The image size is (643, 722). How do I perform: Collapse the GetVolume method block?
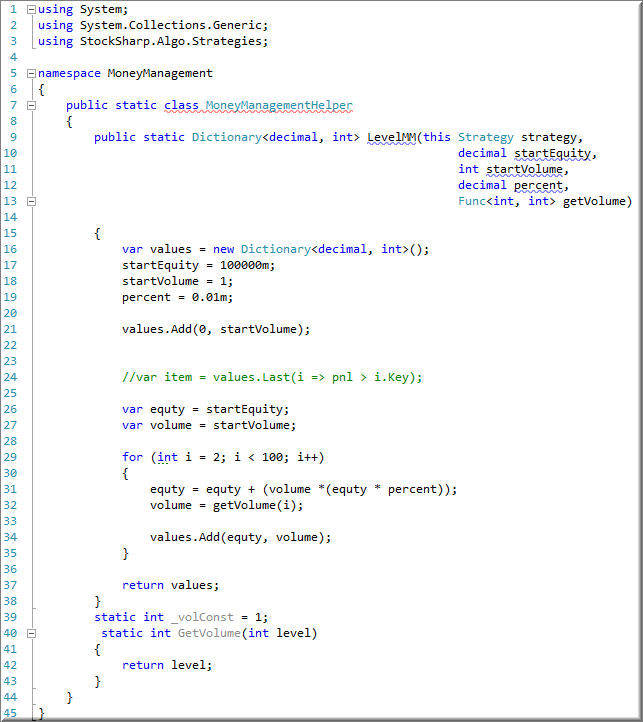tap(33, 633)
